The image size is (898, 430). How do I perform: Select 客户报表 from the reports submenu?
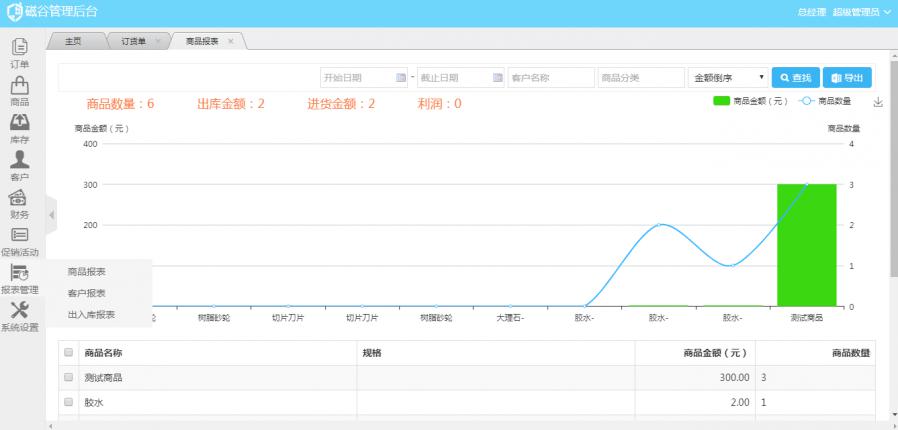(87, 293)
